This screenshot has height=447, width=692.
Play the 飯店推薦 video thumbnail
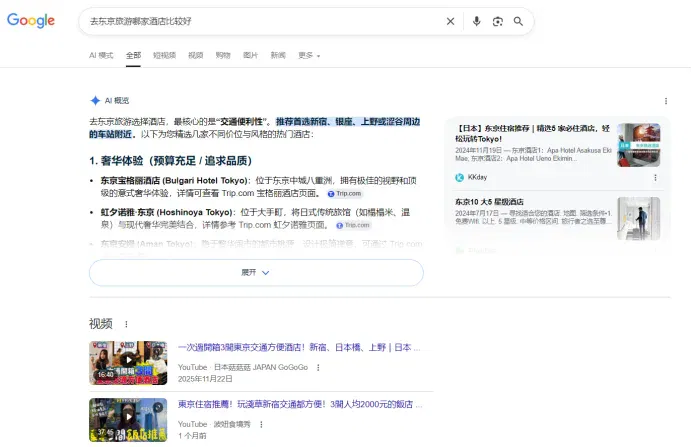(128, 420)
